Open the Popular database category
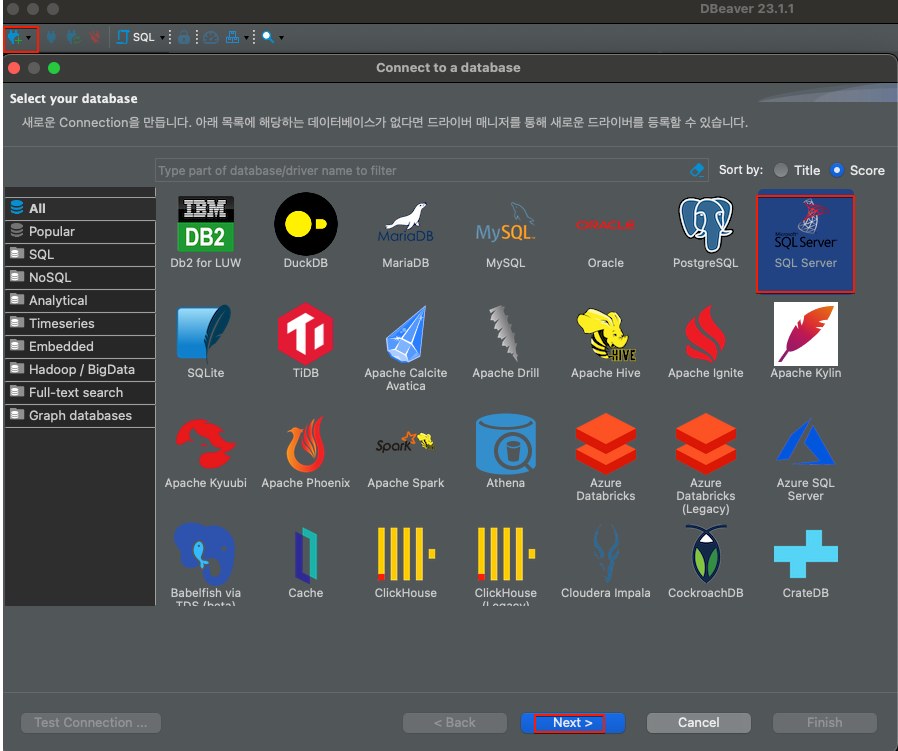The image size is (898, 751). coord(52,231)
